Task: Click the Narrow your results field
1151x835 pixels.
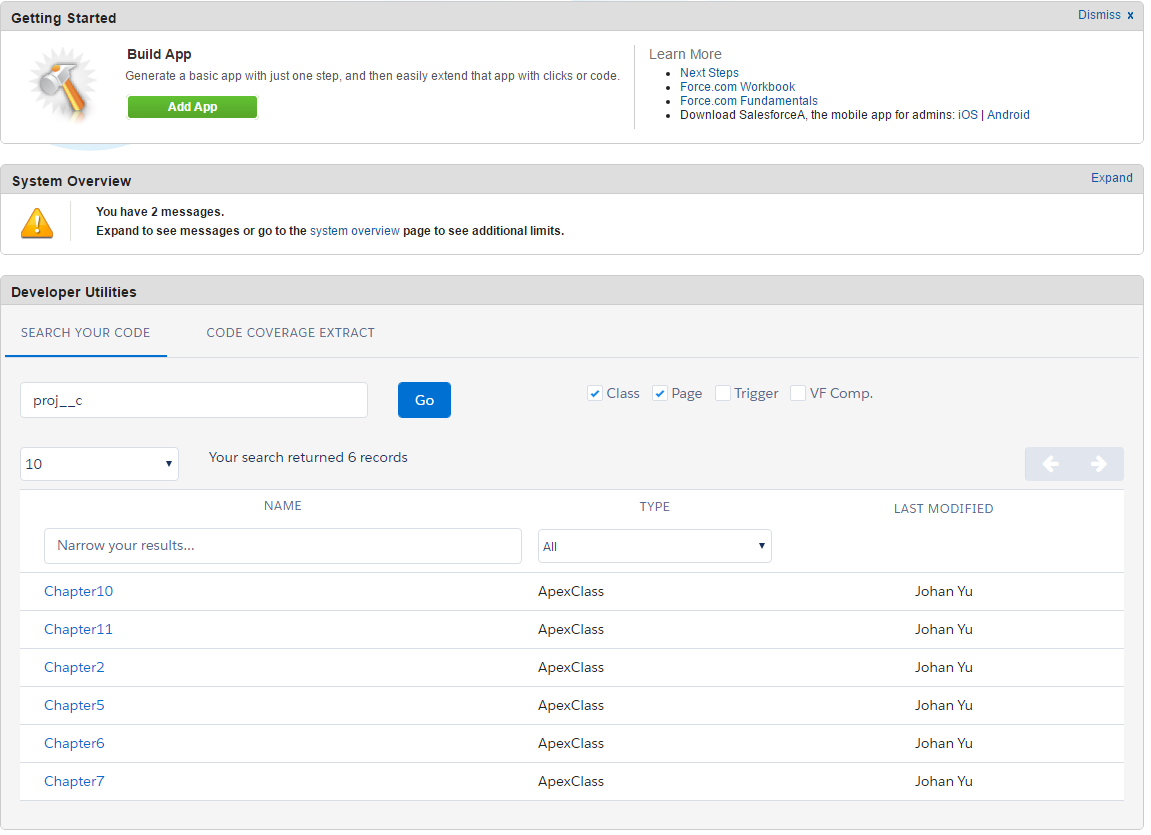Action: (x=283, y=546)
